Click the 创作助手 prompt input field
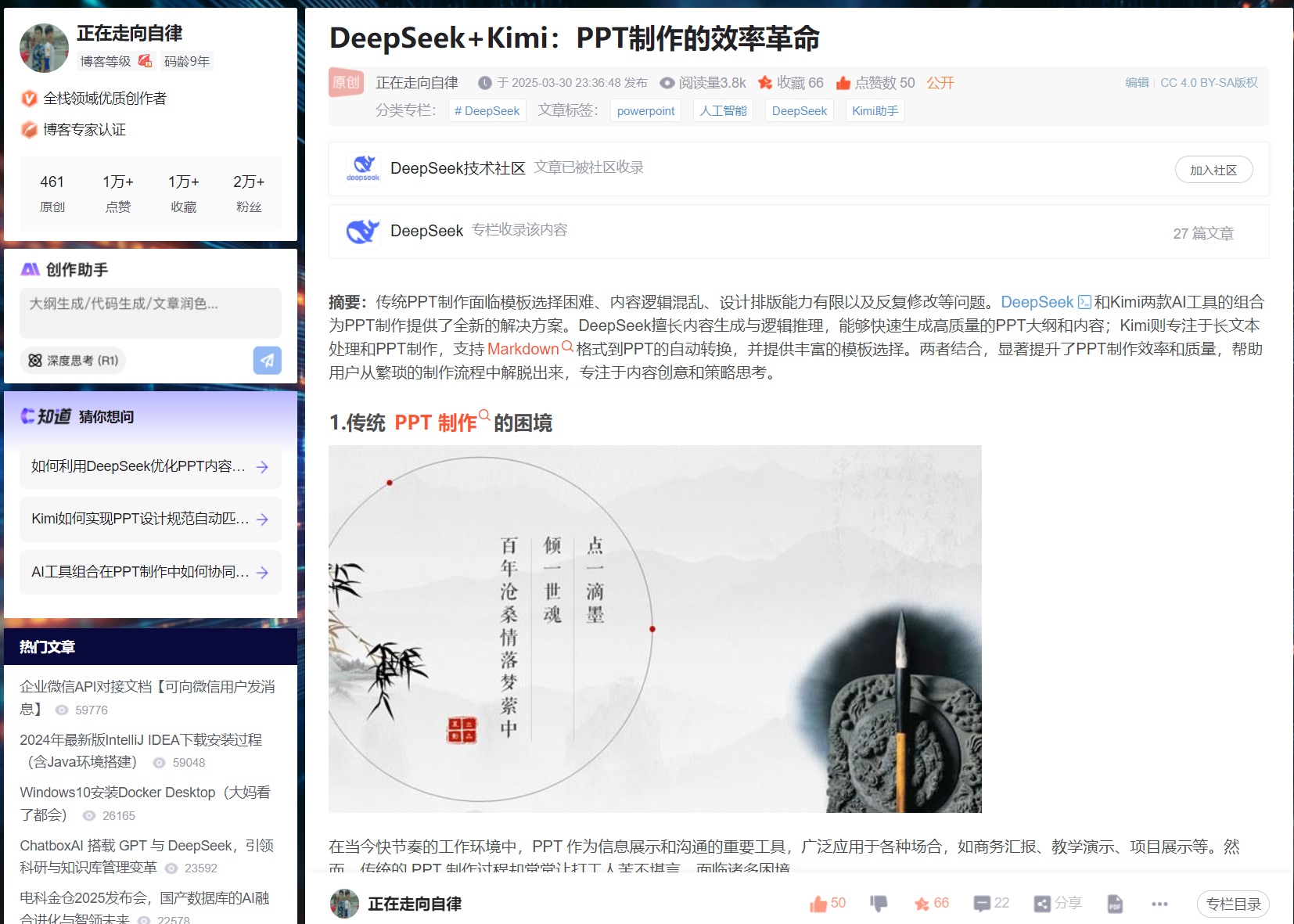This screenshot has height=924, width=1294. (150, 312)
